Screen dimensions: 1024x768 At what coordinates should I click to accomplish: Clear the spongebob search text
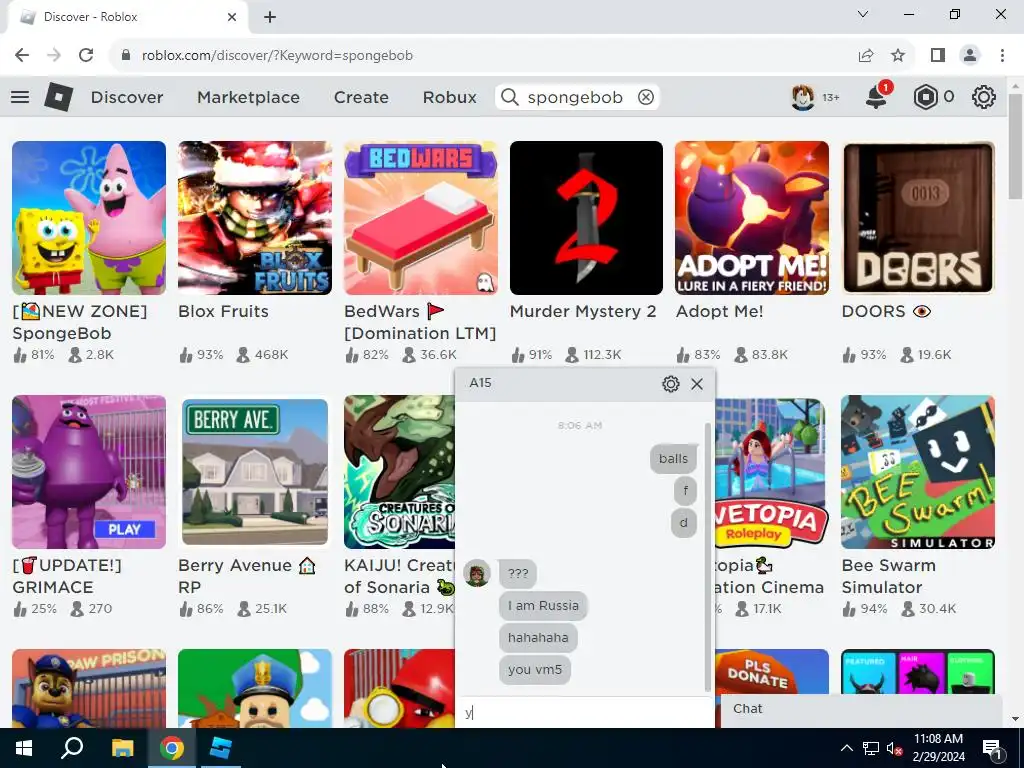tap(646, 97)
